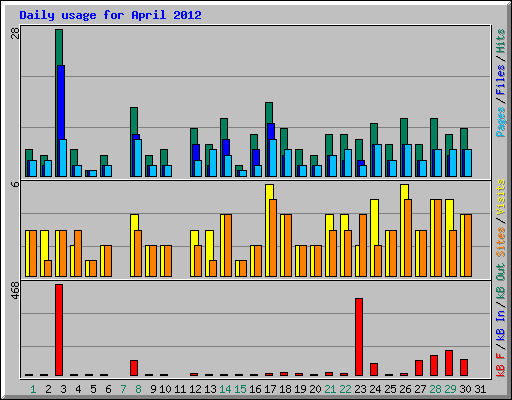
Task: Click the "468" kB axis value
Action: (15, 290)
